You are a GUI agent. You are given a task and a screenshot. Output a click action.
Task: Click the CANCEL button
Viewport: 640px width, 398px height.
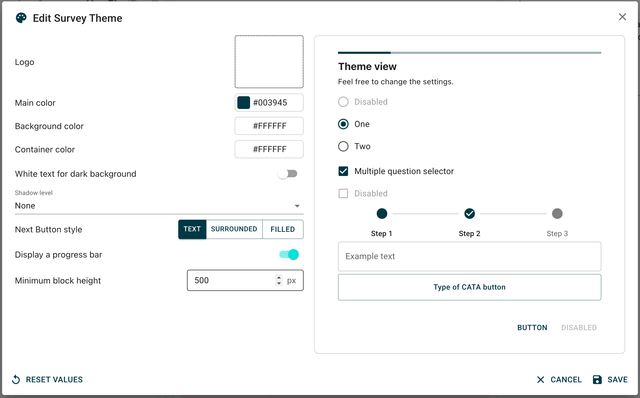[x=559, y=380]
